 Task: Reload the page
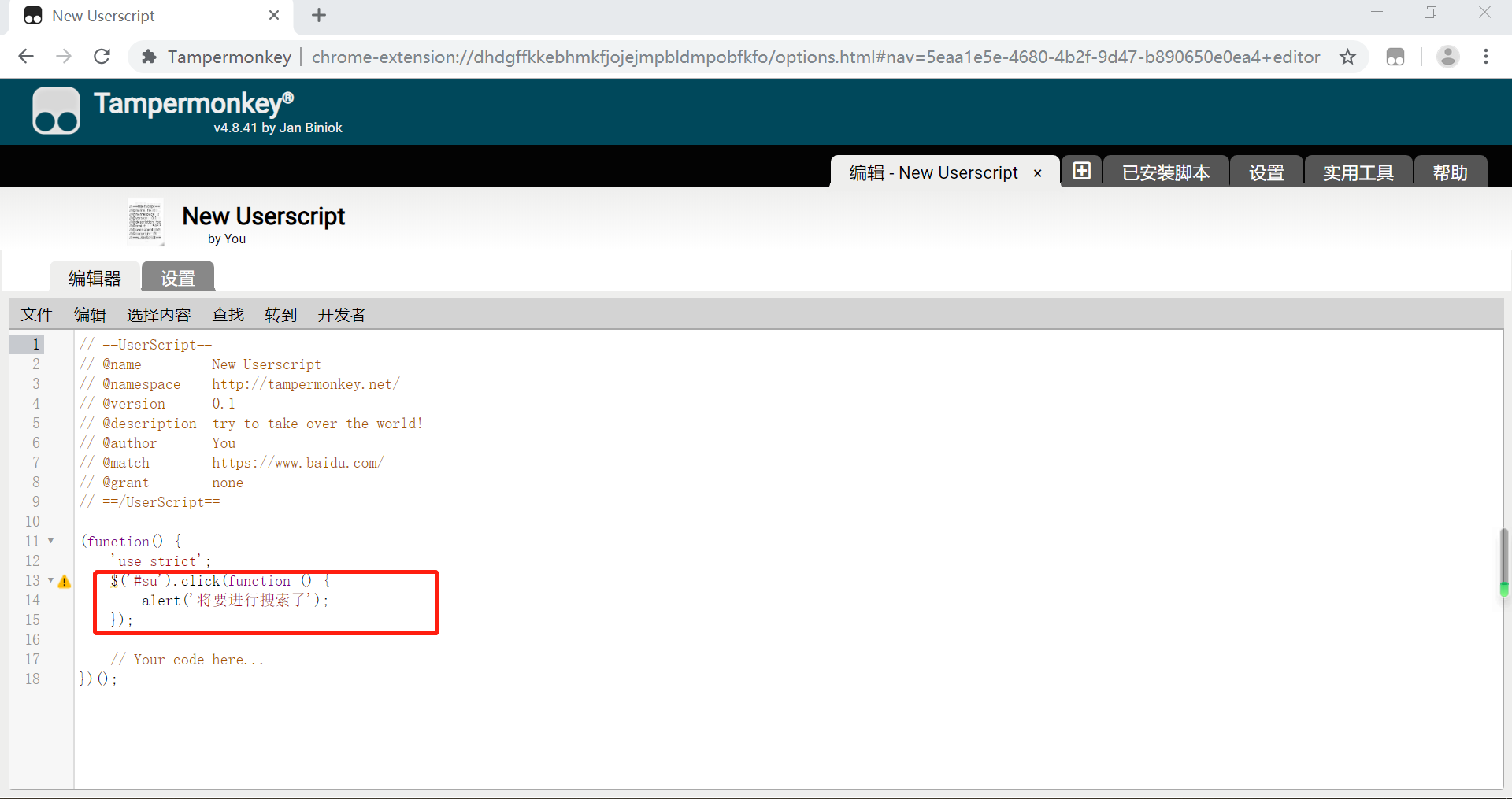[x=102, y=56]
